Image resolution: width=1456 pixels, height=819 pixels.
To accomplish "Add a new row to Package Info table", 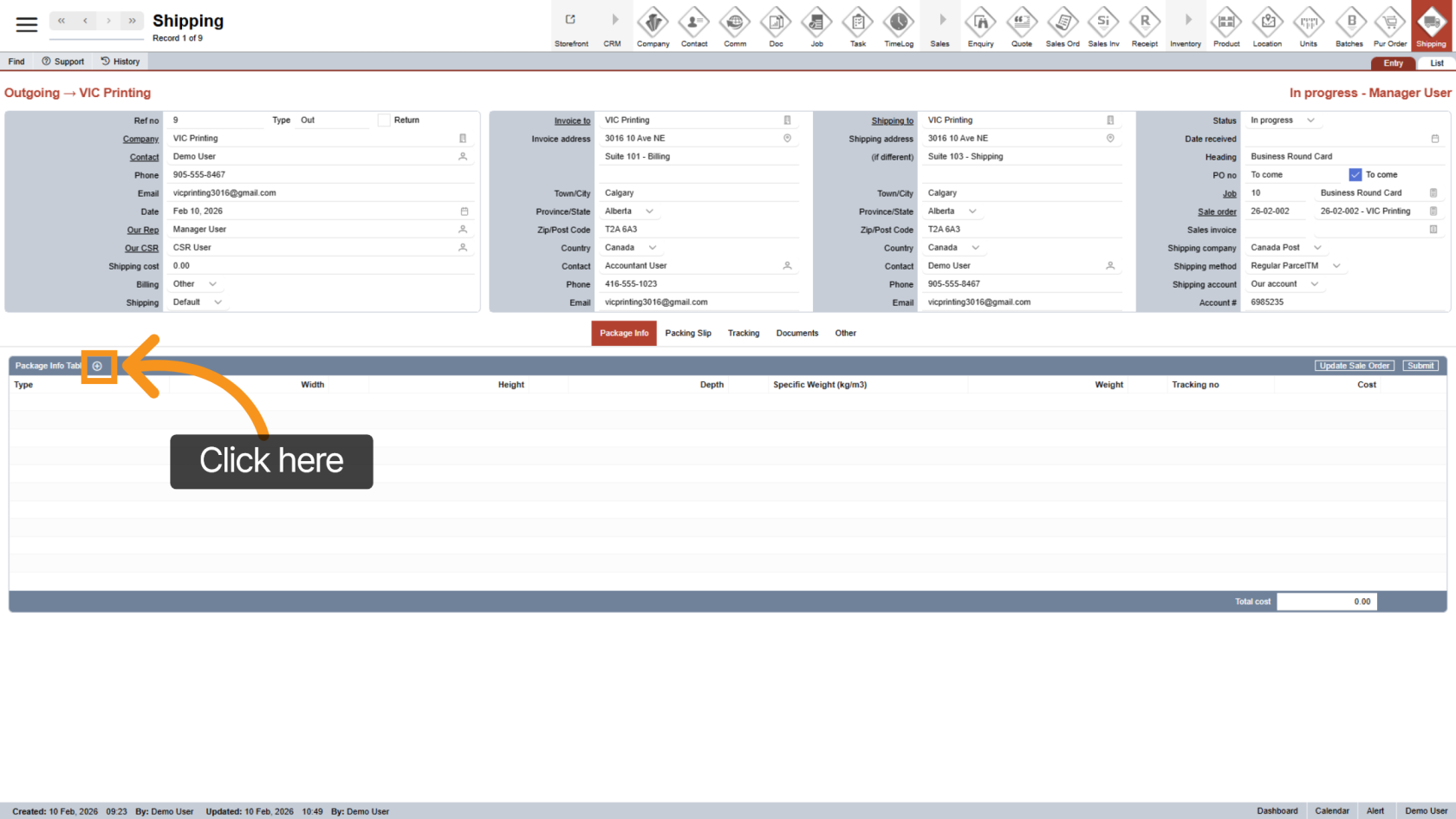I will (x=97, y=367).
